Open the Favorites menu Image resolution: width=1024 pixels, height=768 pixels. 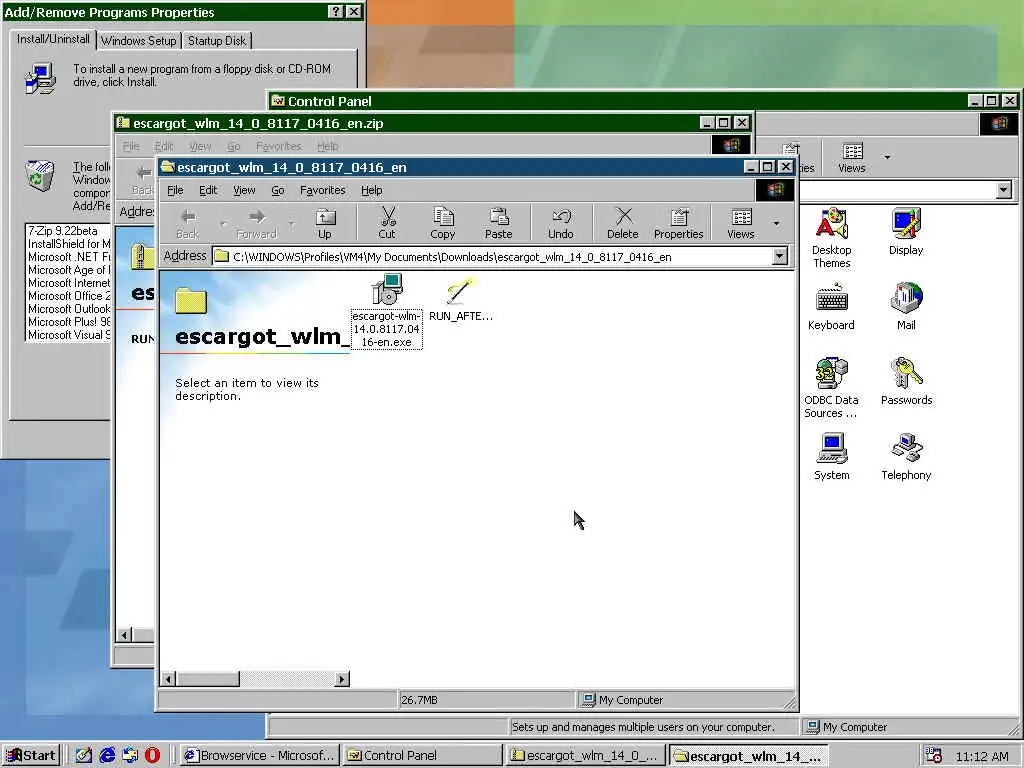323,190
